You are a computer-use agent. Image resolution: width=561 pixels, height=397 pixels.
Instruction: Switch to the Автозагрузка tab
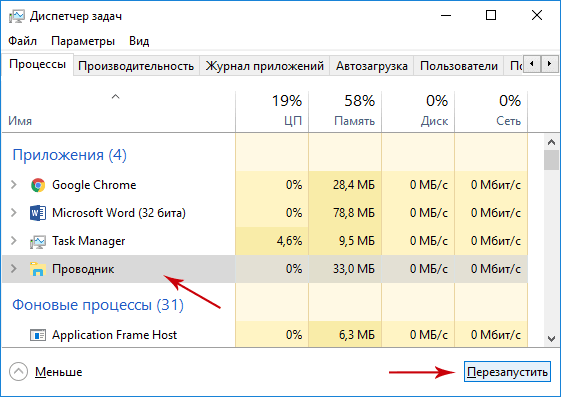coord(372,66)
